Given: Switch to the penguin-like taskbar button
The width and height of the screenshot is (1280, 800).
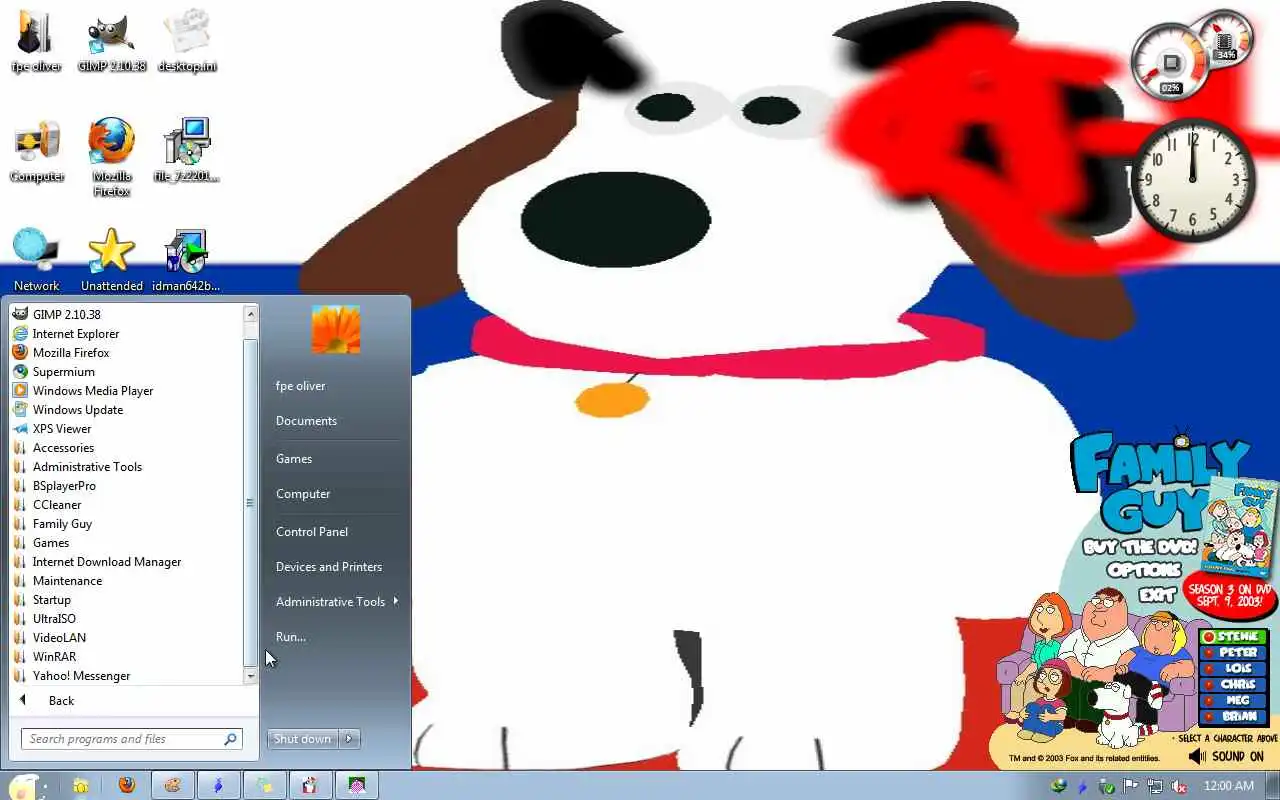Looking at the screenshot, I should coord(310,786).
